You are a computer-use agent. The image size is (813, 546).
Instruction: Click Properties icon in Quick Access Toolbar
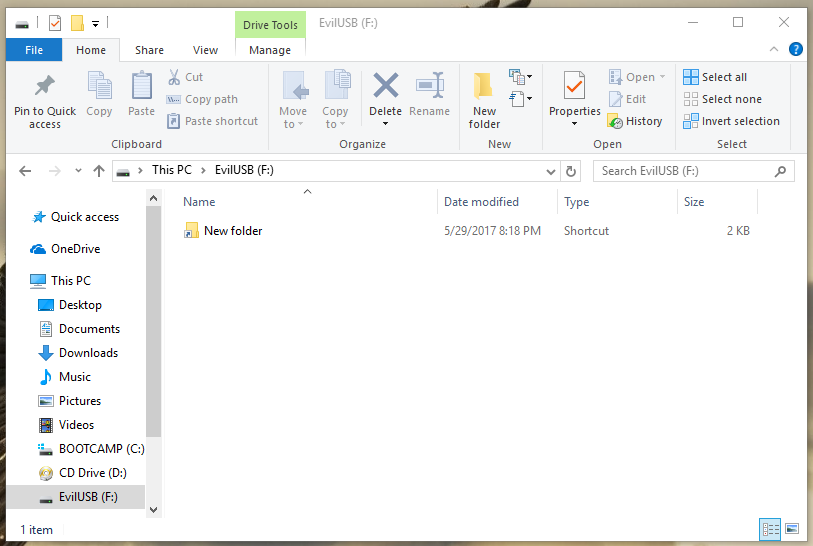(x=55, y=23)
